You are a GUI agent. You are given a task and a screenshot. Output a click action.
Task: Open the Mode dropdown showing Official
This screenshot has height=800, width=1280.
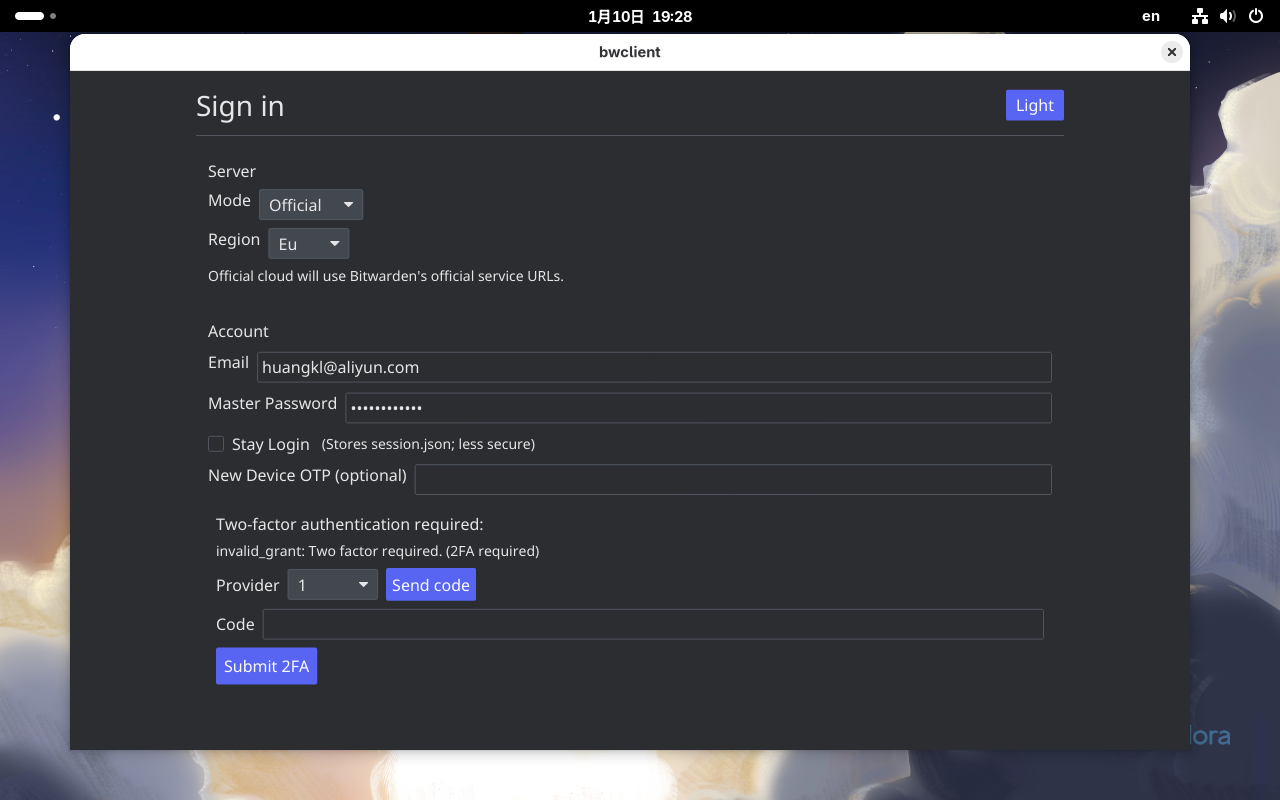click(311, 204)
